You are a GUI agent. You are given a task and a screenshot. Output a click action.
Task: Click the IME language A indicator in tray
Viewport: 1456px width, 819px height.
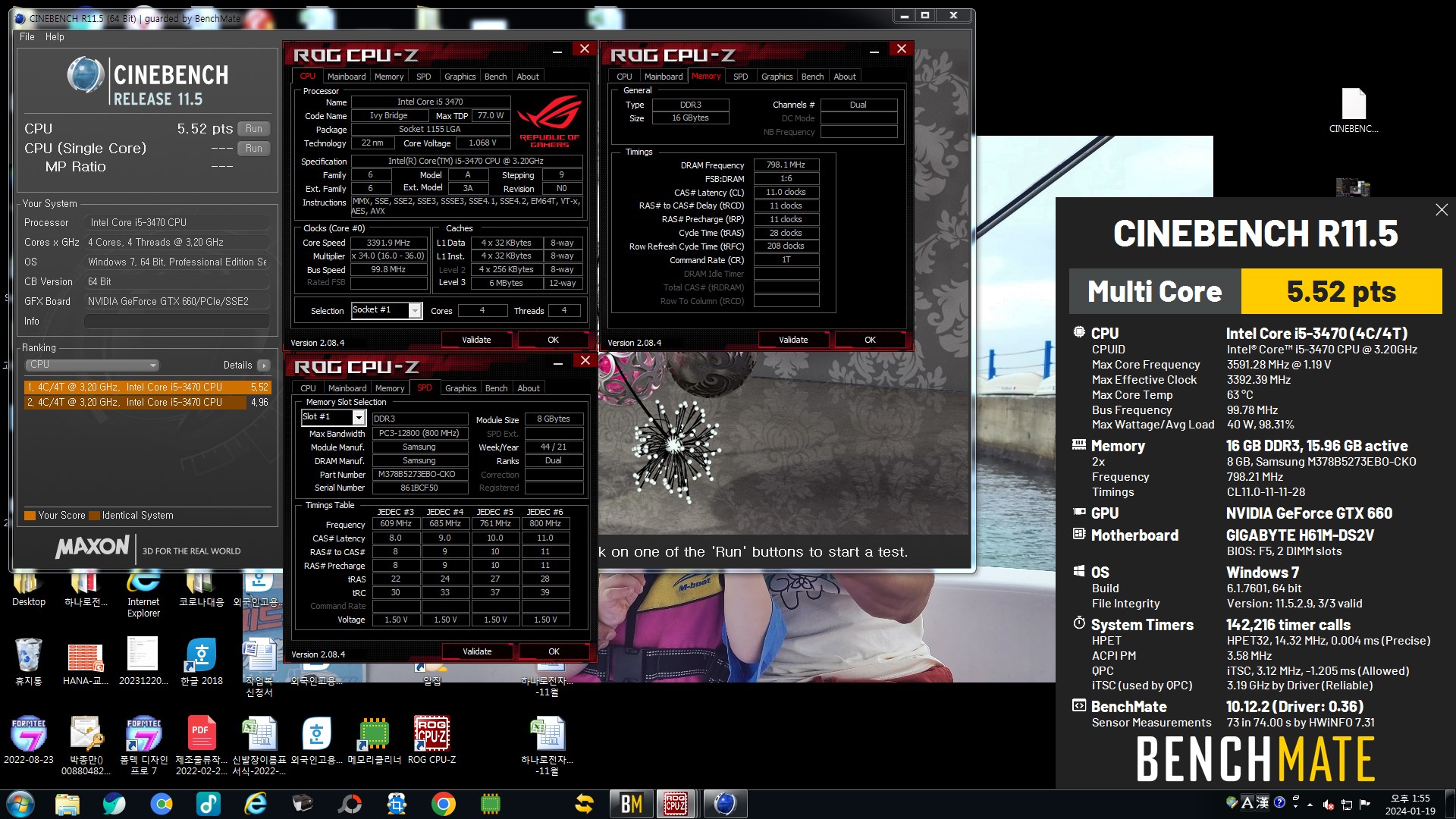[x=1247, y=803]
